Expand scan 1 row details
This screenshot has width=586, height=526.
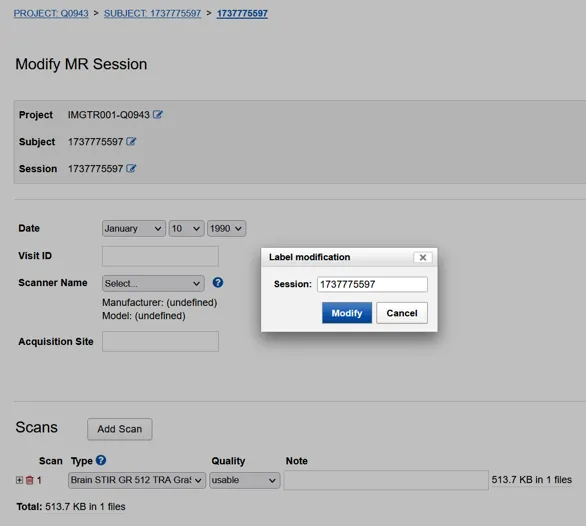click(x=19, y=480)
